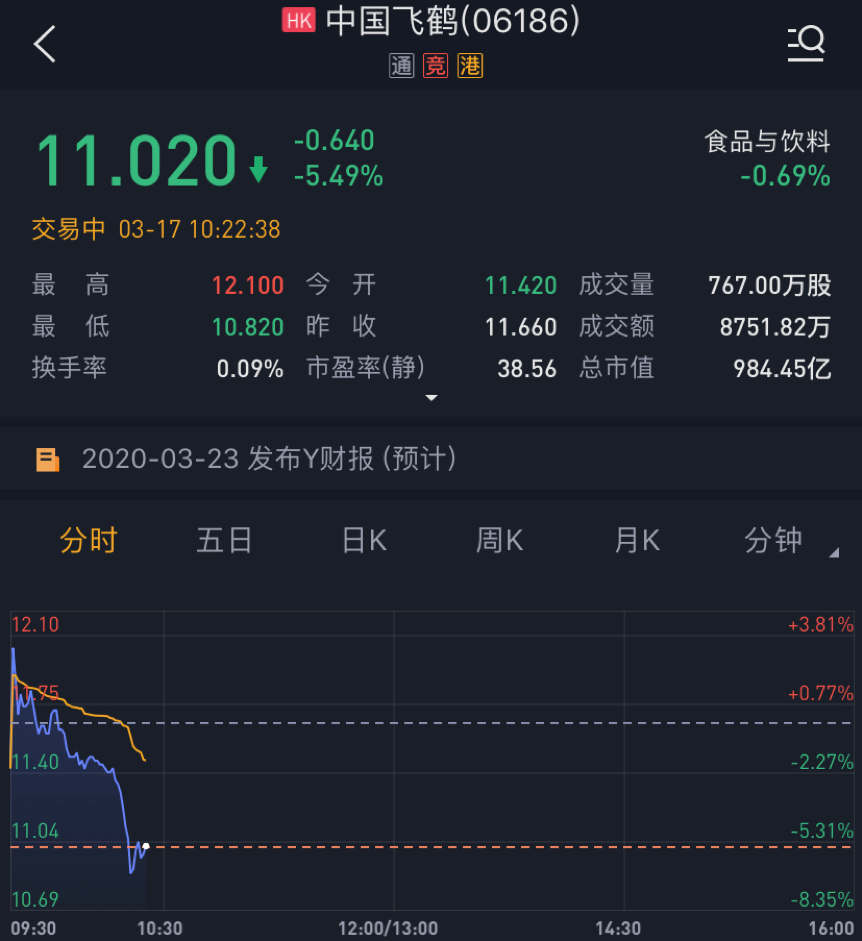Screen dimensions: 862x941
Task: Open the 2020-03-23 earnings report notice
Action: pyautogui.click(x=269, y=460)
